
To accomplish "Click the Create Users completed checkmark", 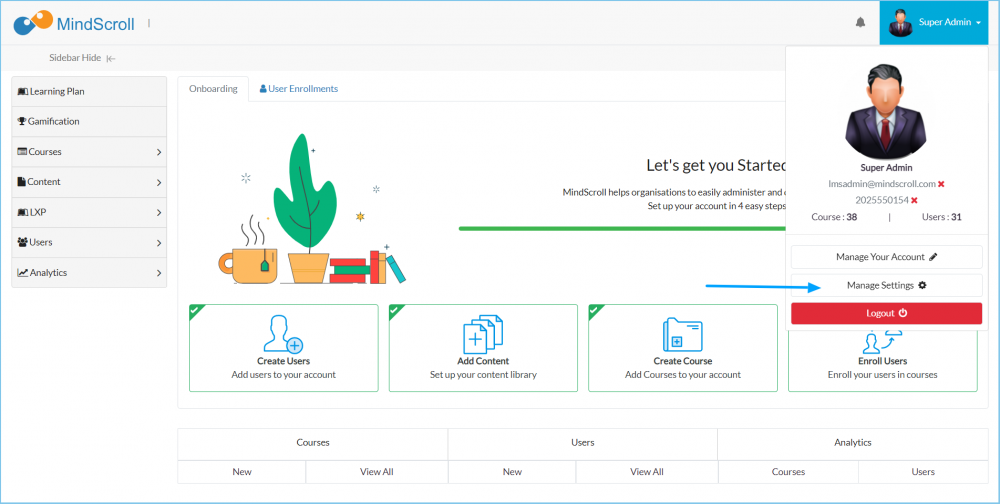I will click(195, 310).
